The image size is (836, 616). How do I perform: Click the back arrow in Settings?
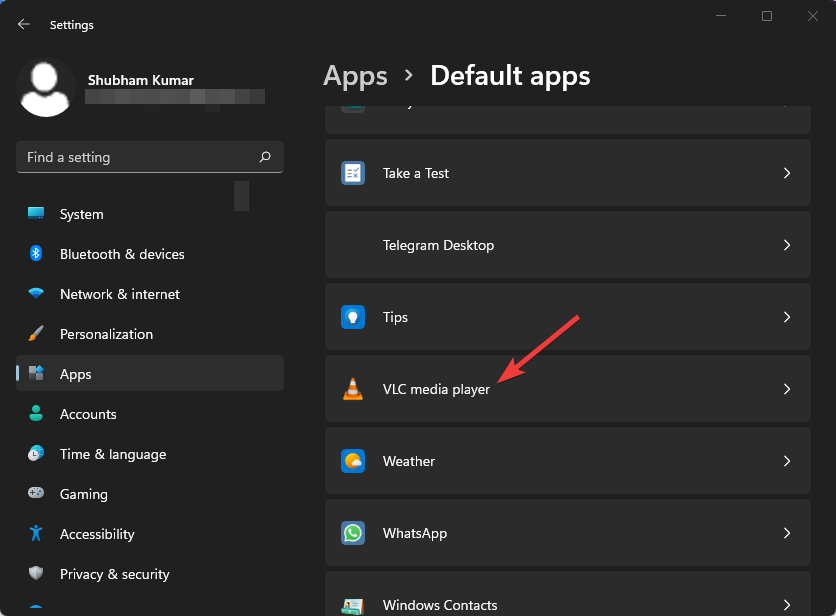[23, 24]
